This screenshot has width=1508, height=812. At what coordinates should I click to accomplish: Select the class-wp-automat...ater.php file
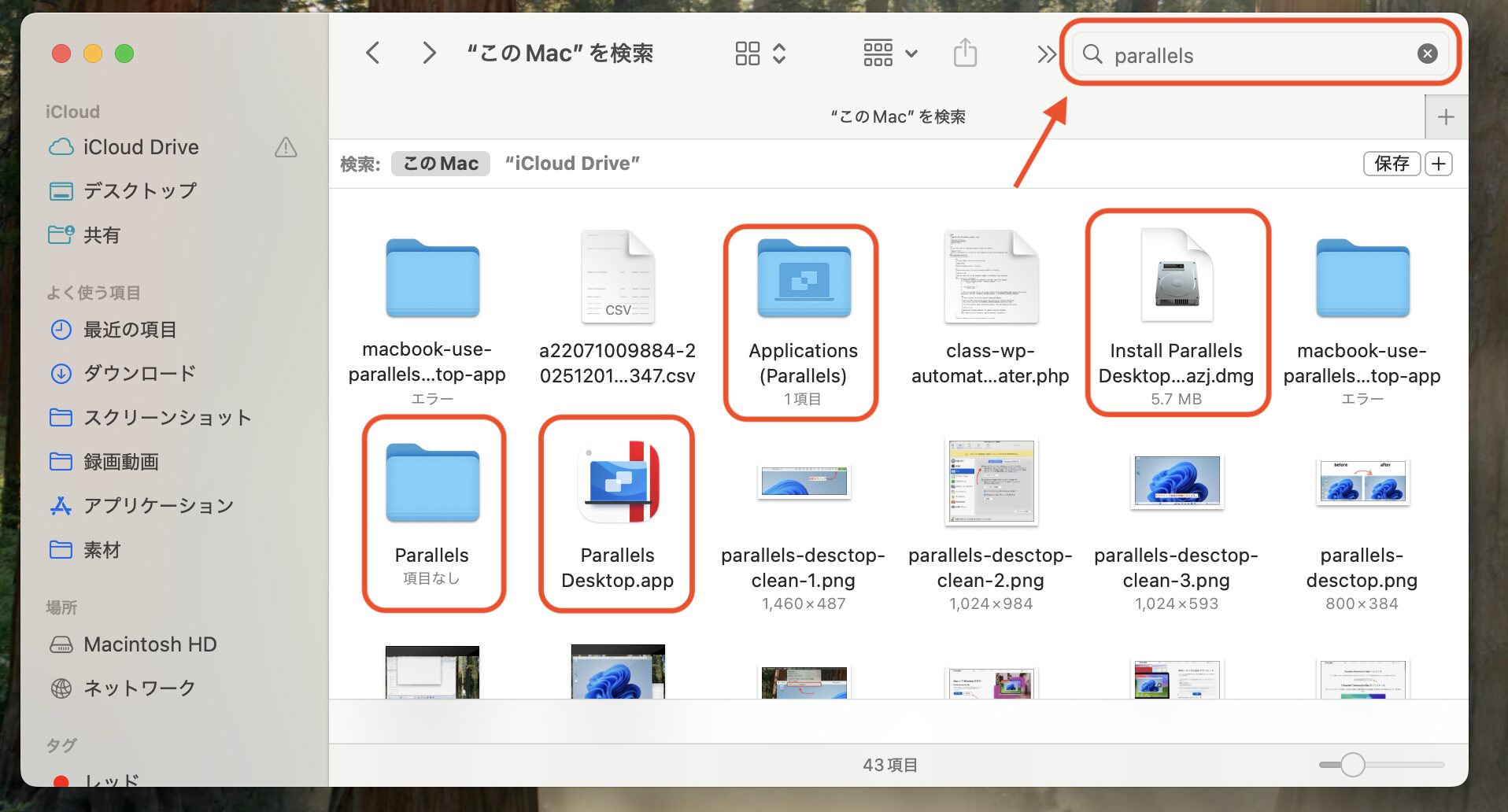(990, 278)
